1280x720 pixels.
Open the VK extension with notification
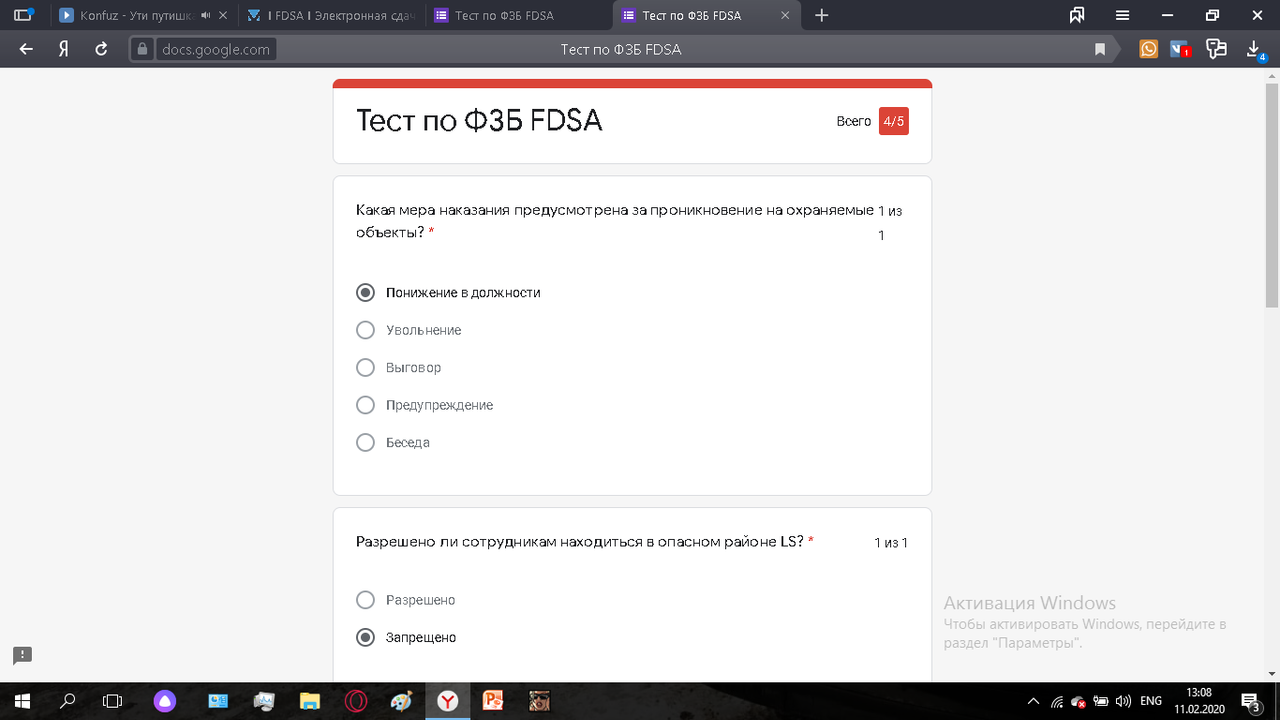pyautogui.click(x=1179, y=48)
